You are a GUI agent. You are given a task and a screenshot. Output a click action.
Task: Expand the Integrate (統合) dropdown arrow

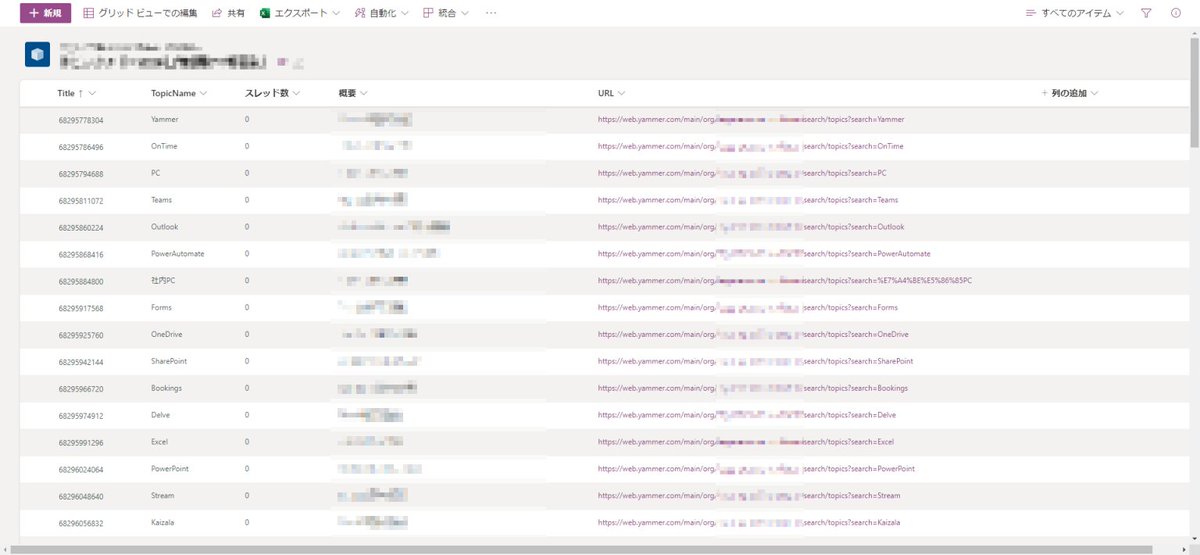click(x=465, y=13)
